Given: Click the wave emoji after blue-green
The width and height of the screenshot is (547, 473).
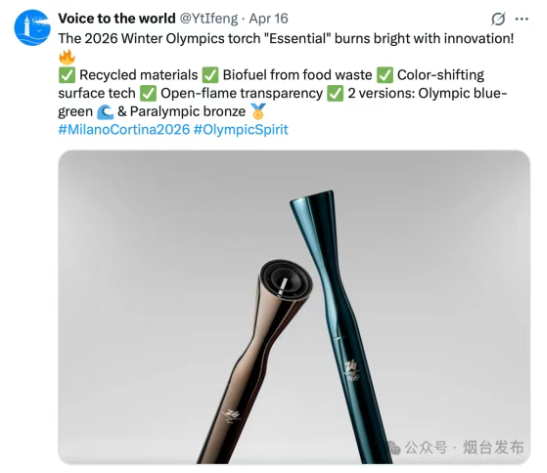Looking at the screenshot, I should point(105,112).
